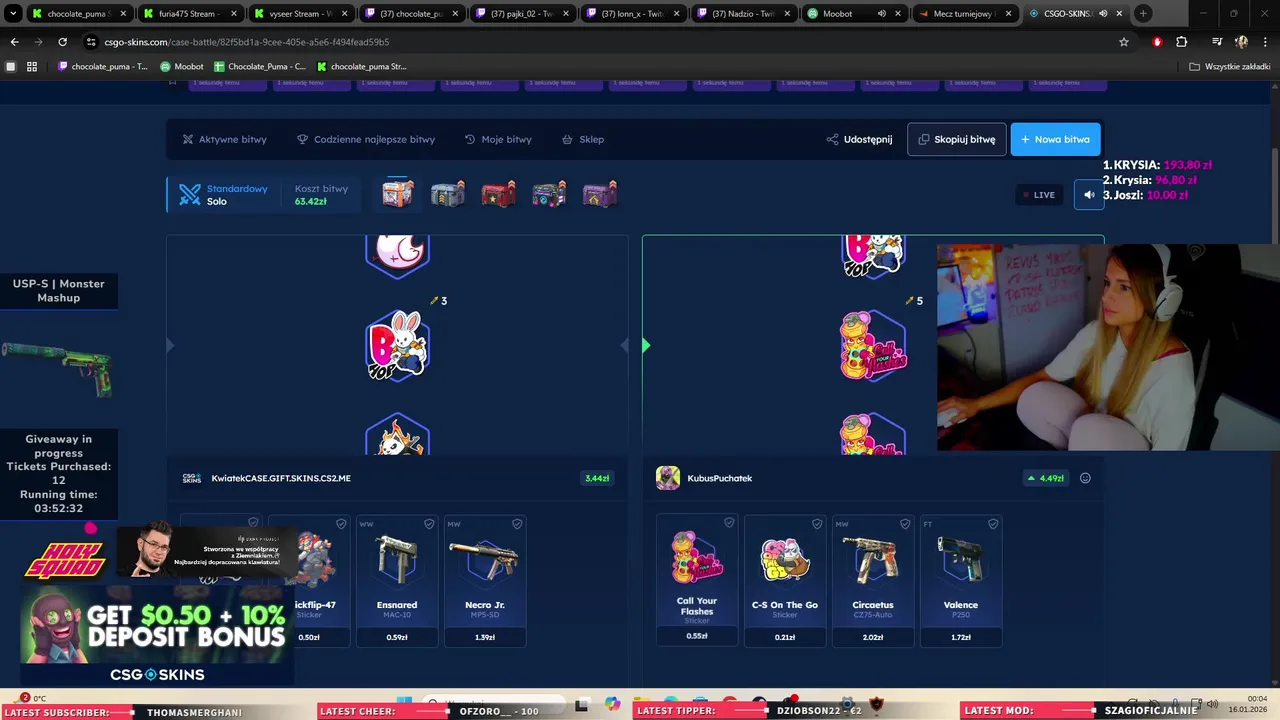
Task: Open the Chocolate_Puma - C... bookmark
Action: click(x=260, y=67)
